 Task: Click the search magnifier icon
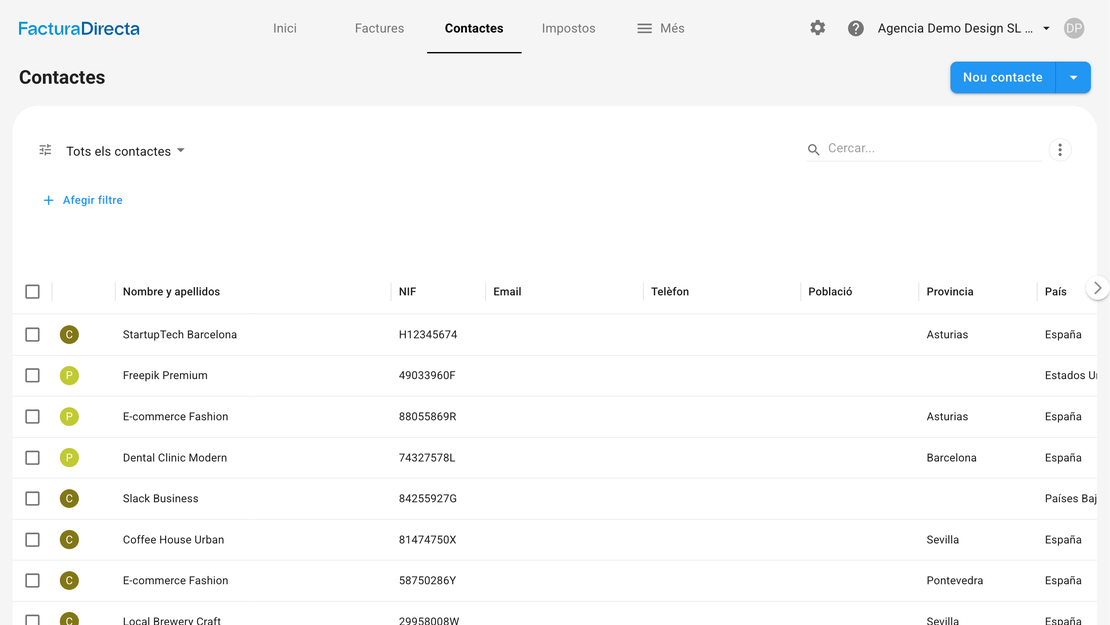point(814,150)
